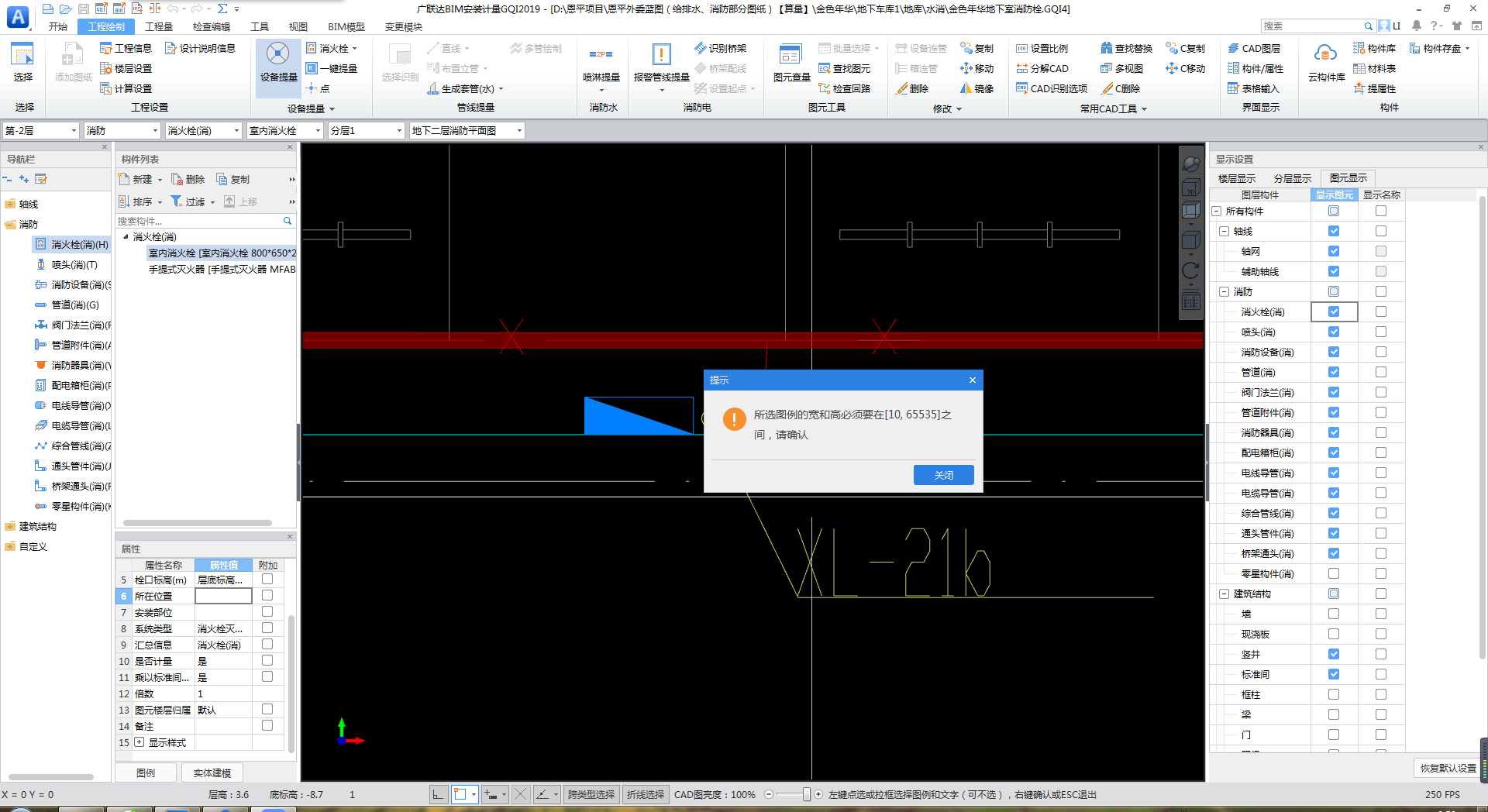Click the 检查回路 check circuit tool
This screenshot has height=812, width=1488.
pos(845,88)
